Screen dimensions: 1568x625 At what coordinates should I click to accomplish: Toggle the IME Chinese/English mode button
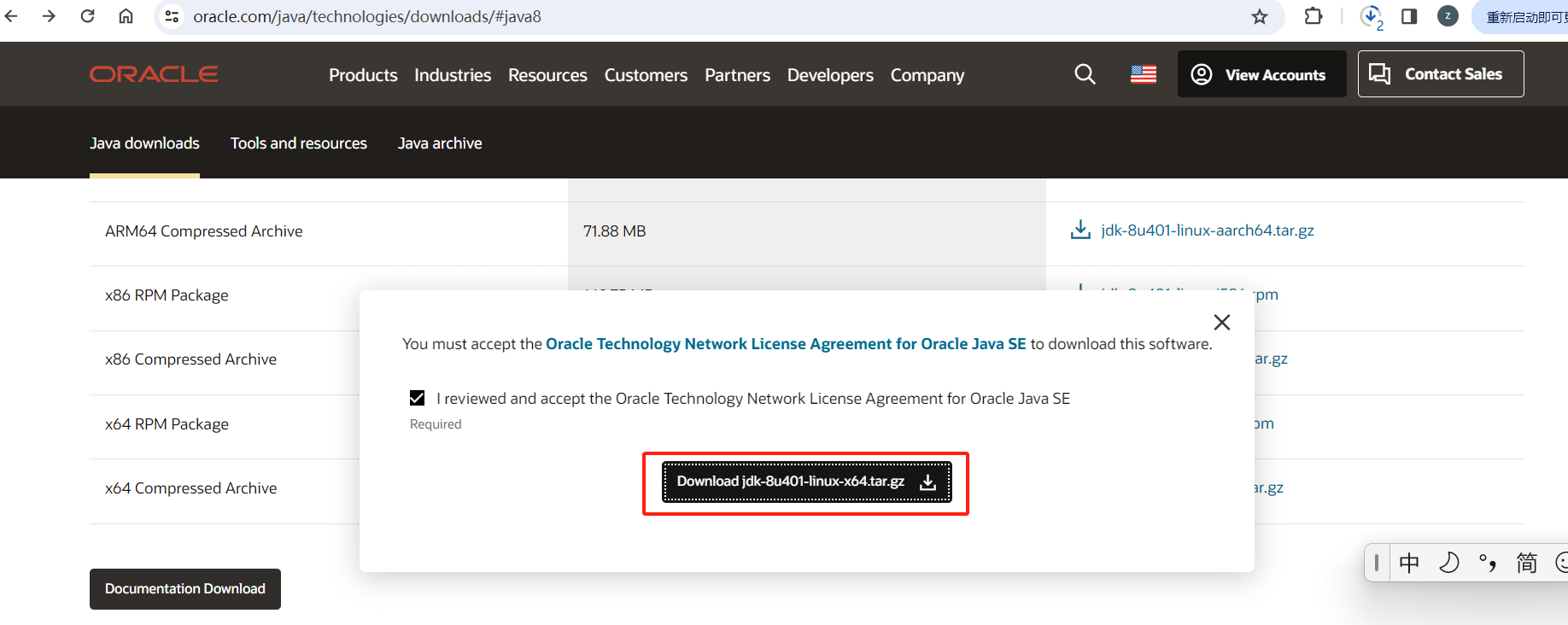1409,563
